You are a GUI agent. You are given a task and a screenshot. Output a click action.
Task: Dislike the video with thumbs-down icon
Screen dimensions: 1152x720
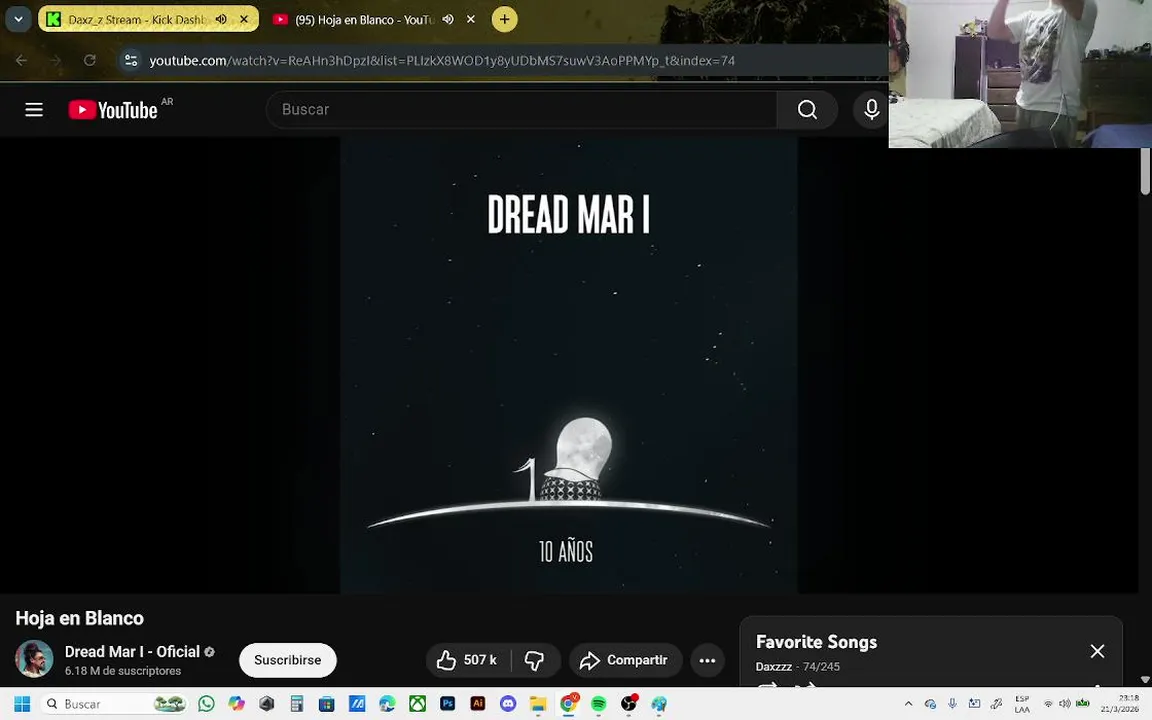pyautogui.click(x=535, y=660)
